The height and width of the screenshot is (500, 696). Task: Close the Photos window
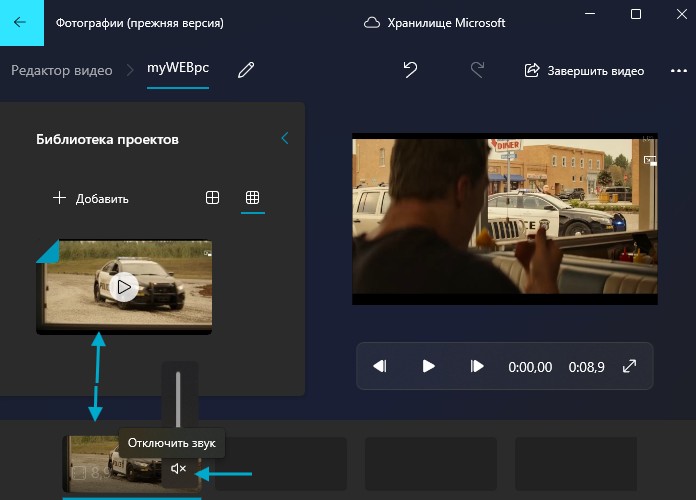(x=682, y=14)
